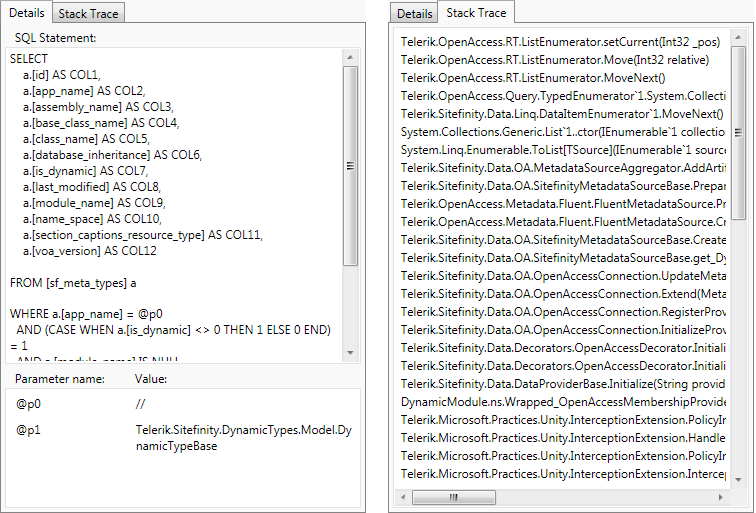Click the line a.[base_class_name] AS COL4
Screen dimensions: 756x513
(101, 122)
